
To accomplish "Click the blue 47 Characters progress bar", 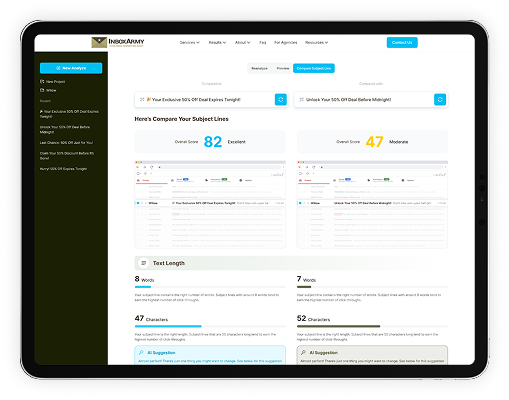I will (168, 326).
